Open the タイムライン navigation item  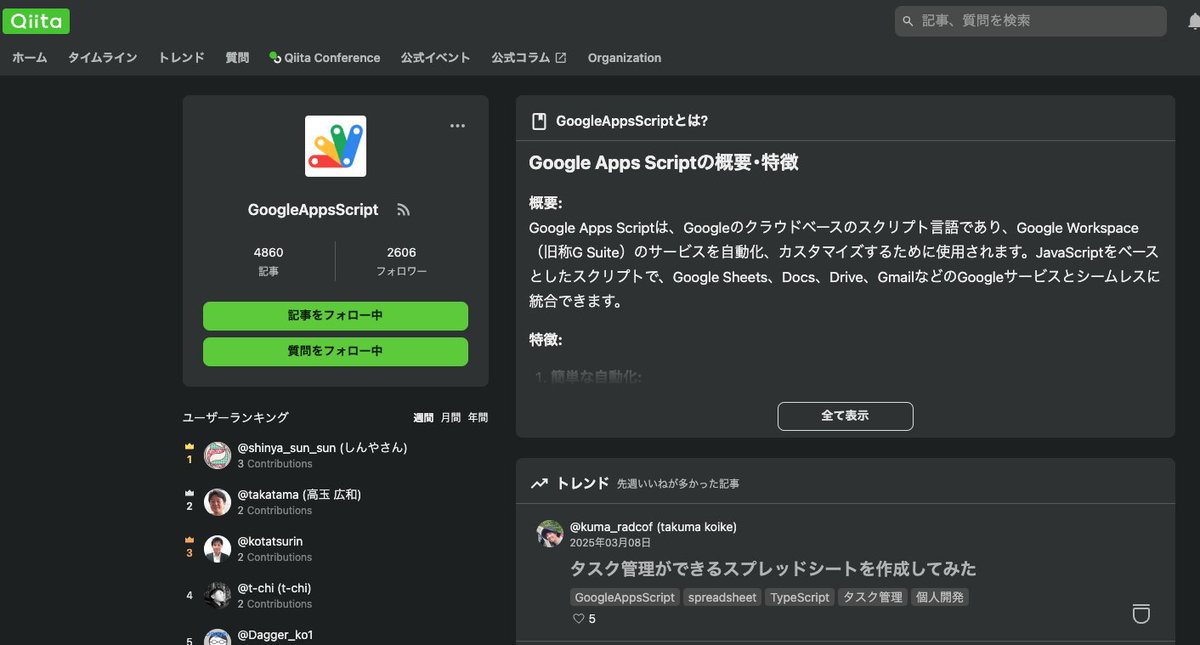tap(101, 57)
